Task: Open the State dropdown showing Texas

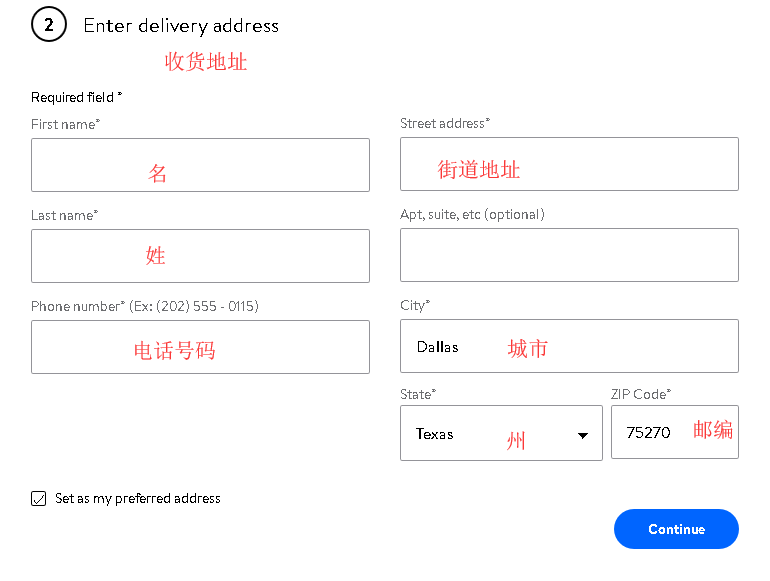Action: tap(500, 433)
